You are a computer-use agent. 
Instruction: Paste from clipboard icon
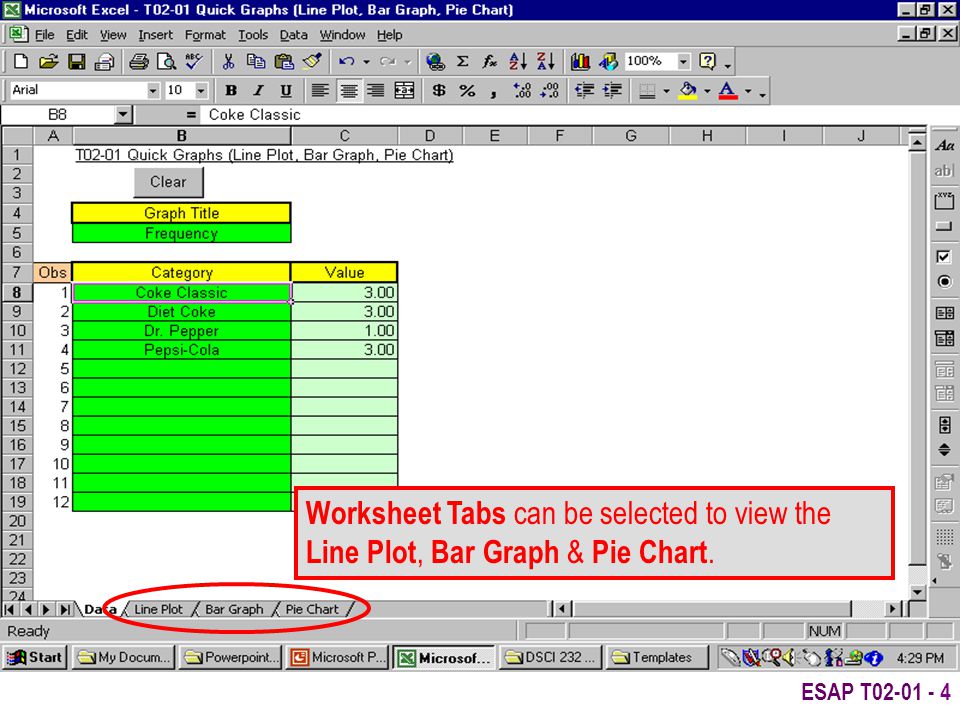click(x=283, y=61)
